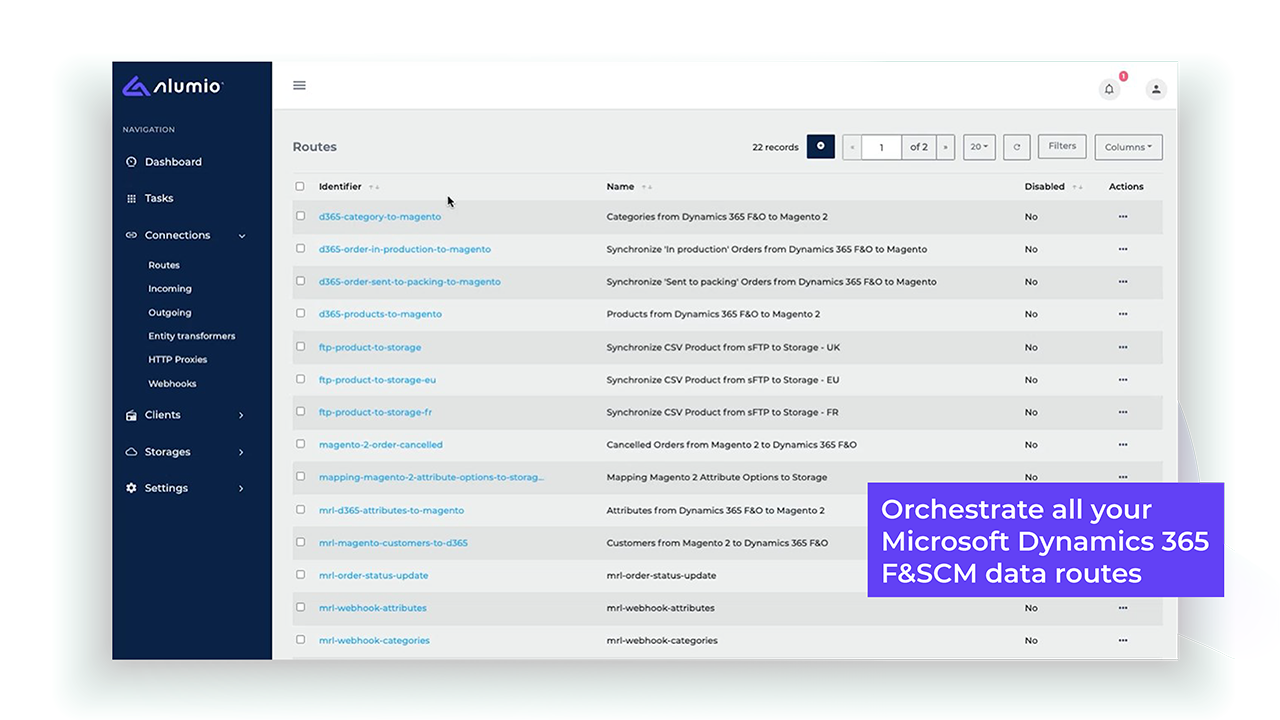This screenshot has width=1280, height=720.
Task: Open the mrl-magento-customers-to-d365 route link
Action: point(393,543)
